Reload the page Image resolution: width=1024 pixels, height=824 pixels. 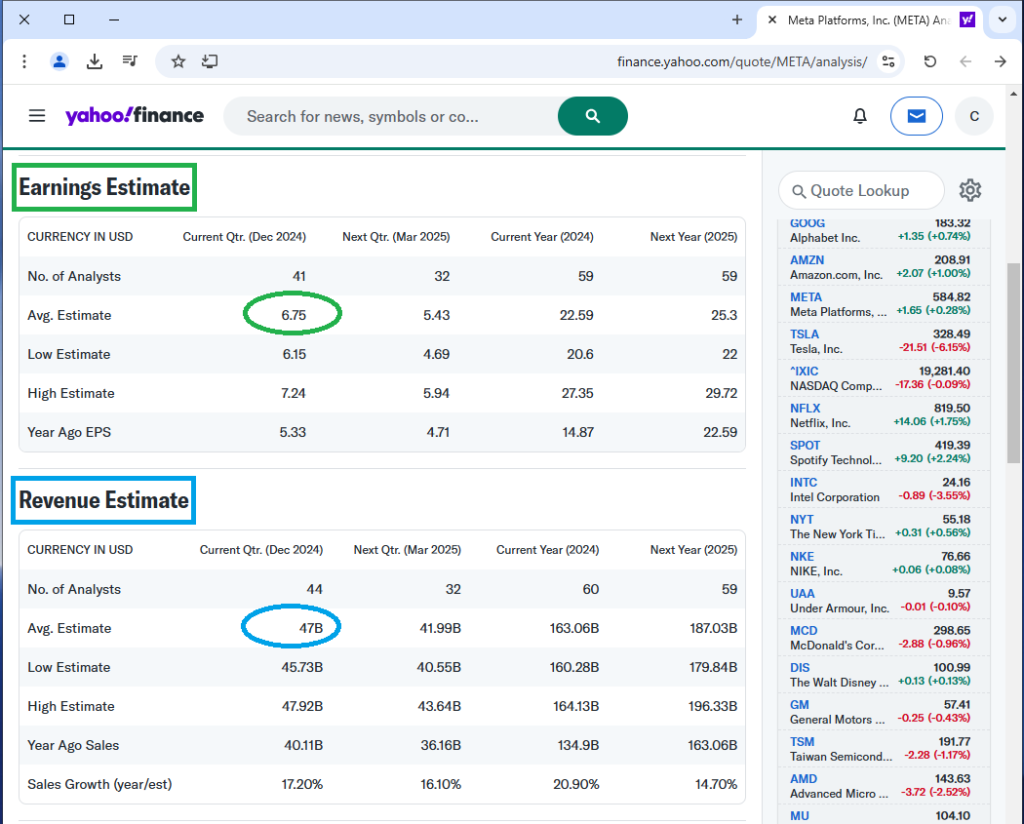930,61
